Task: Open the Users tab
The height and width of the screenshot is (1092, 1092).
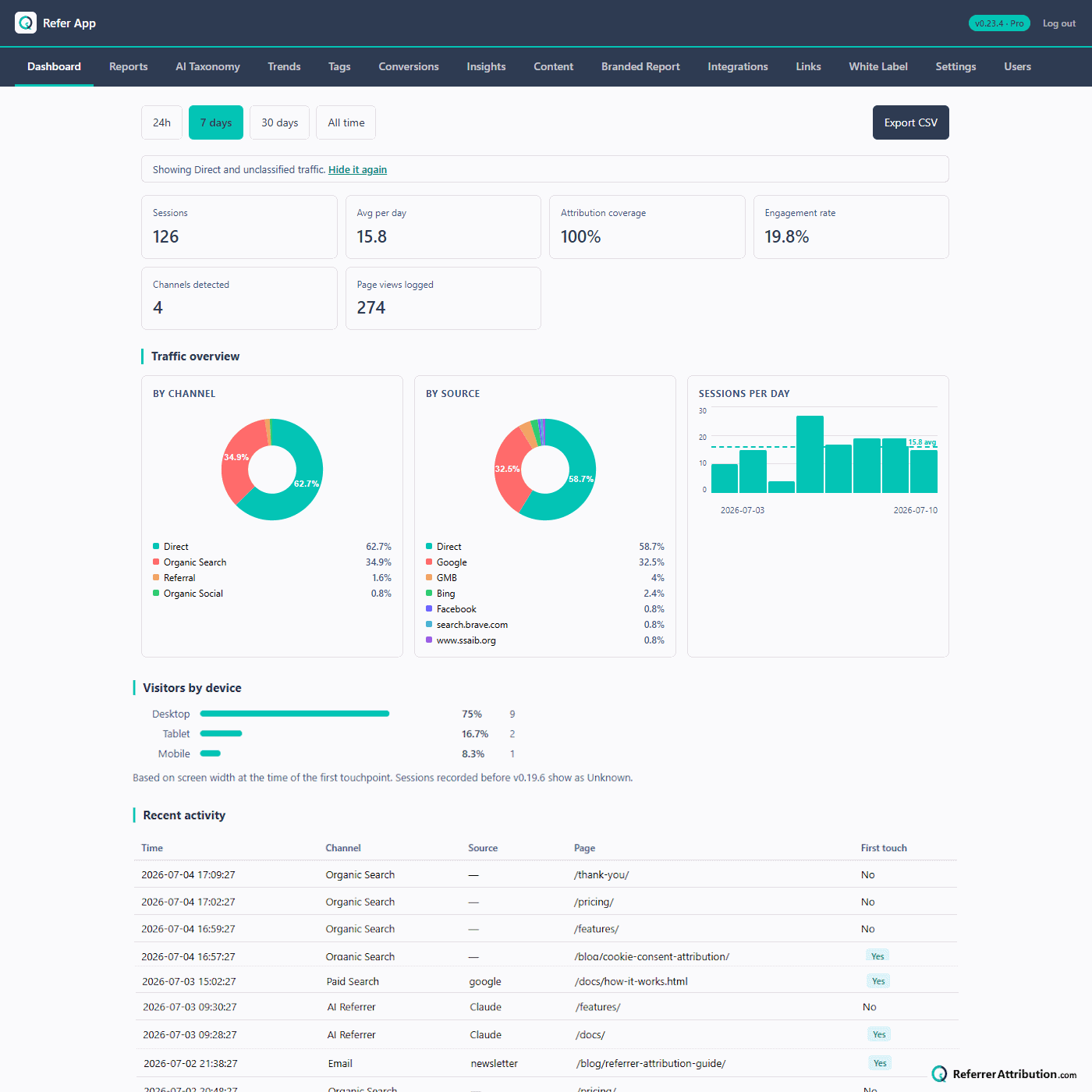Action: pyautogui.click(x=1017, y=66)
